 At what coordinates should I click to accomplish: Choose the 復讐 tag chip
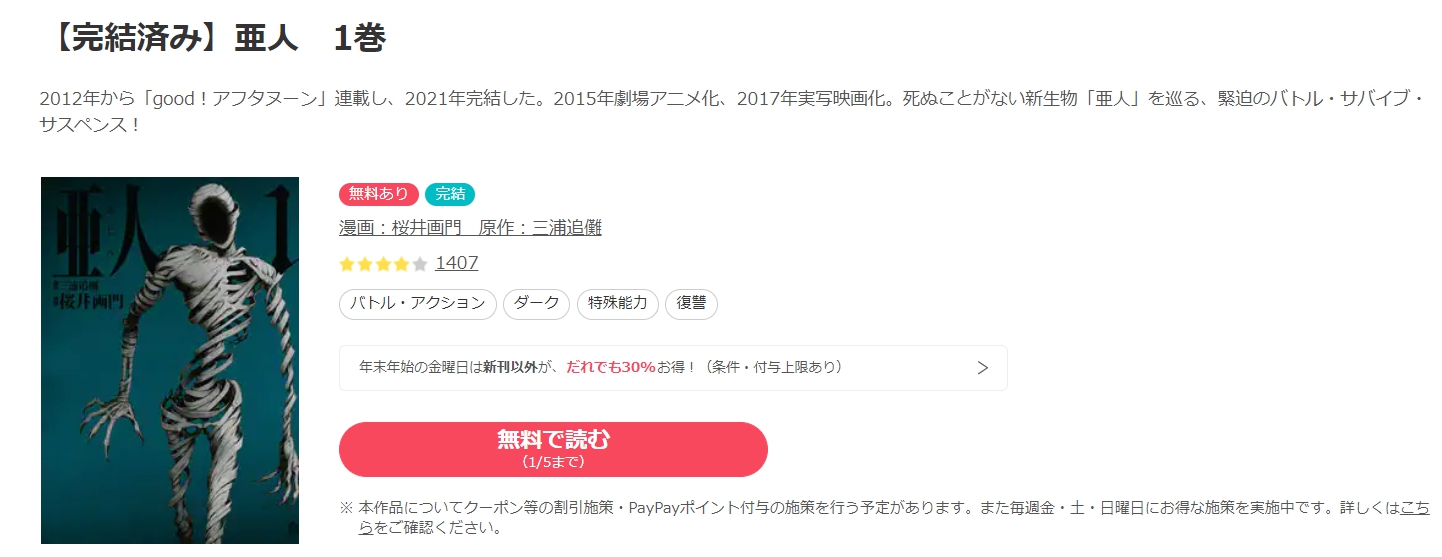click(x=692, y=304)
